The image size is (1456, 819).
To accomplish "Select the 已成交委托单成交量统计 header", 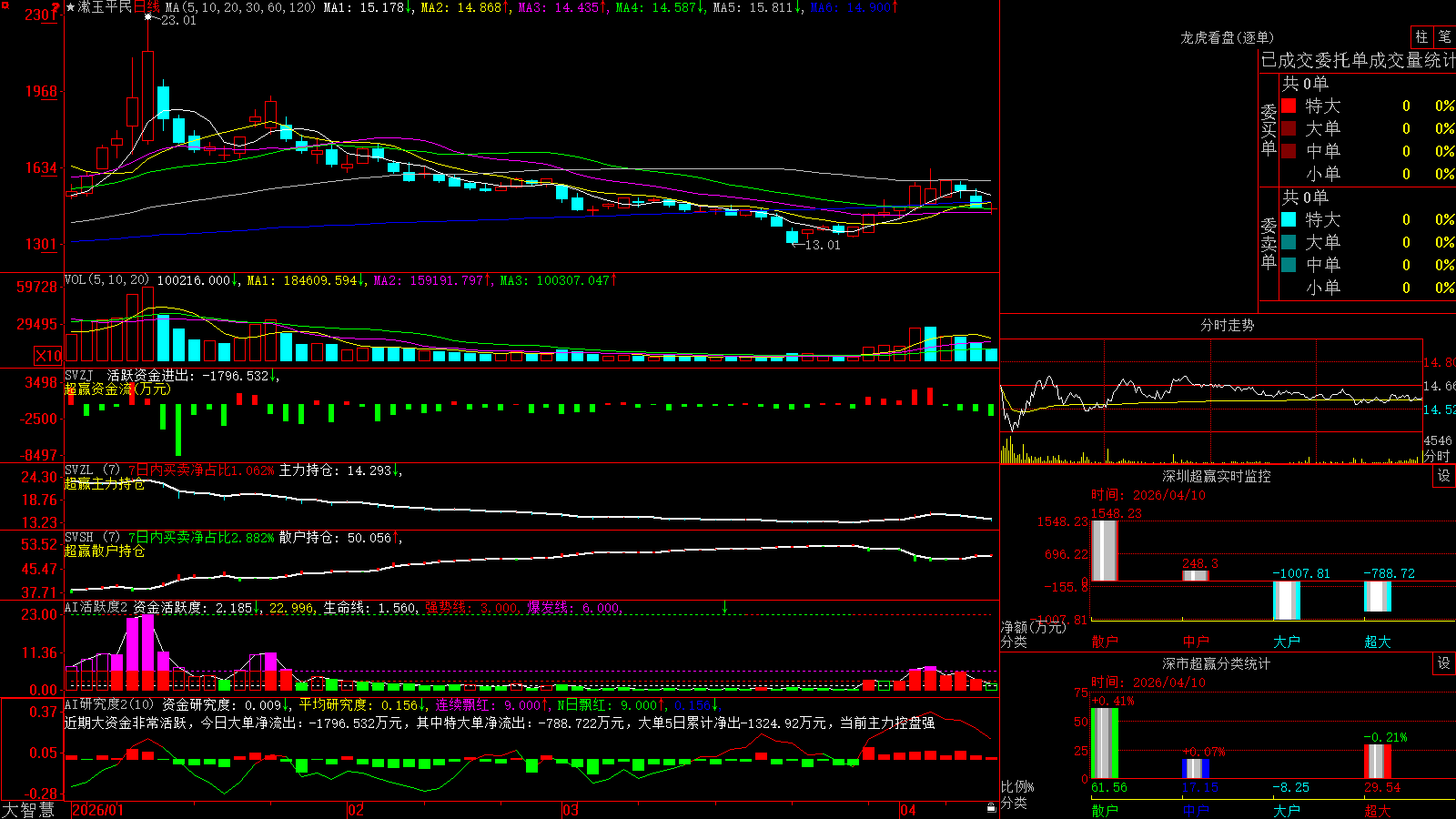I will [x=1358, y=60].
